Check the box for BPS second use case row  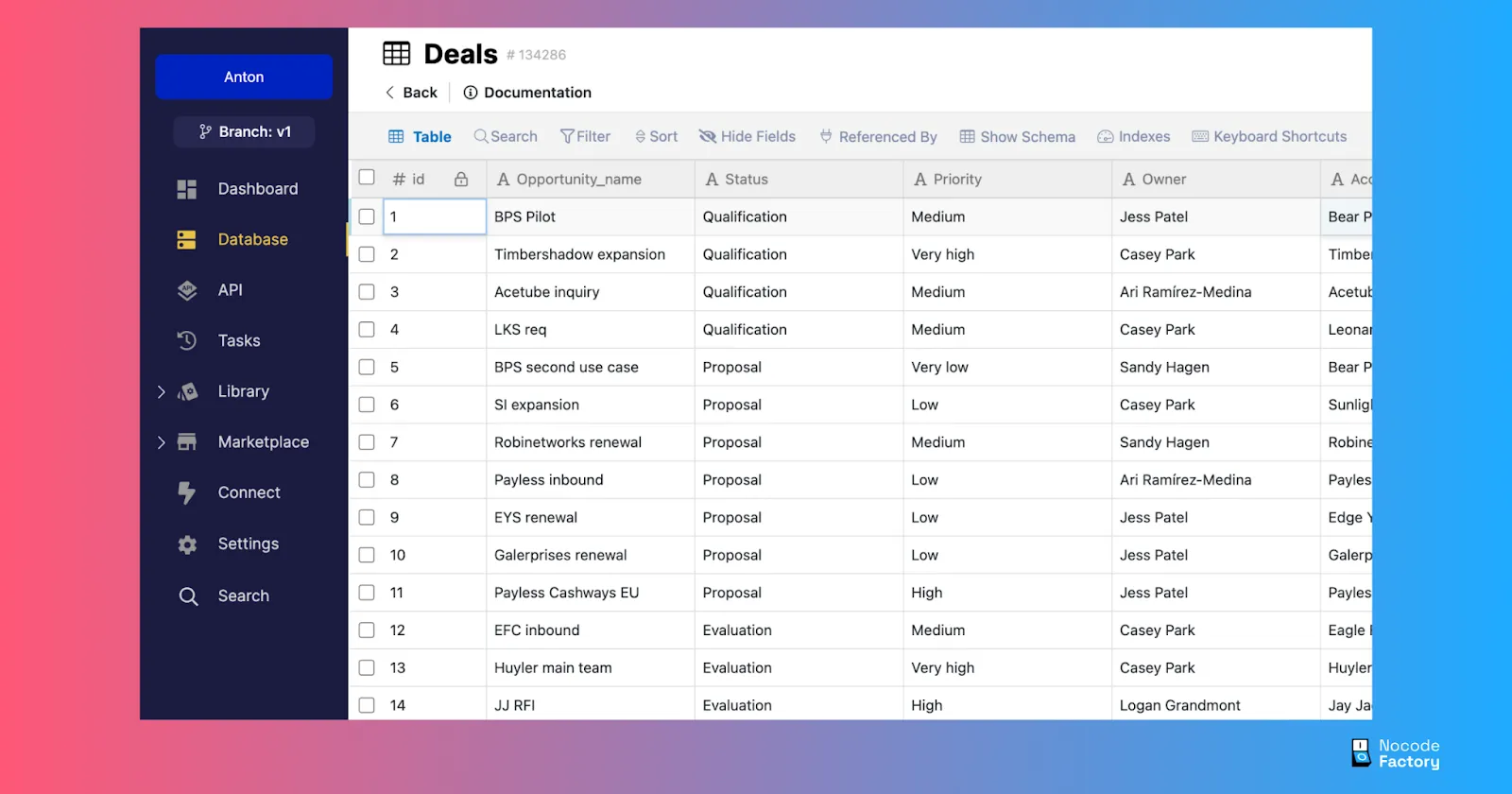[x=367, y=367]
